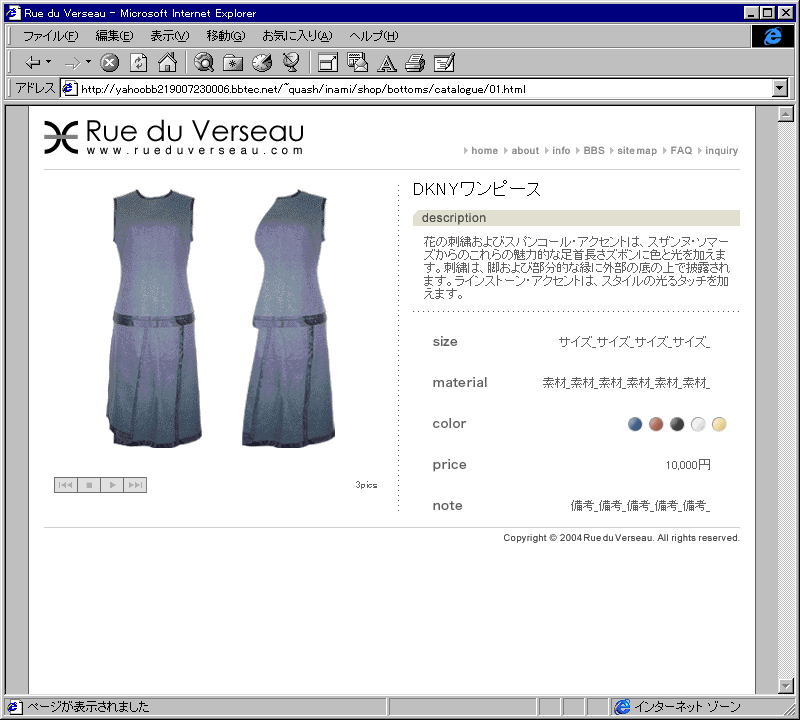Follow the info navigation link
The width and height of the screenshot is (800, 720).
coord(561,151)
